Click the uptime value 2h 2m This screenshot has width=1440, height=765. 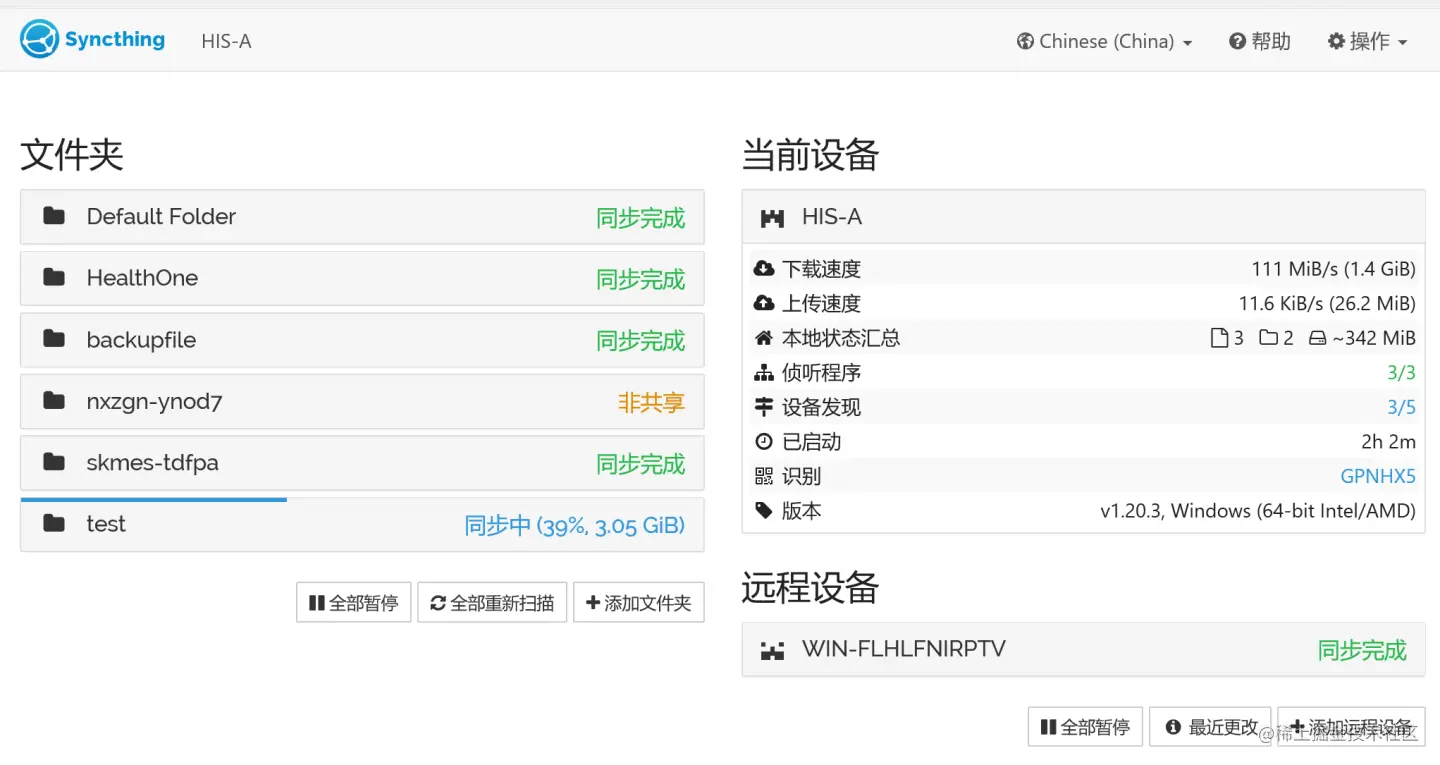click(1388, 441)
